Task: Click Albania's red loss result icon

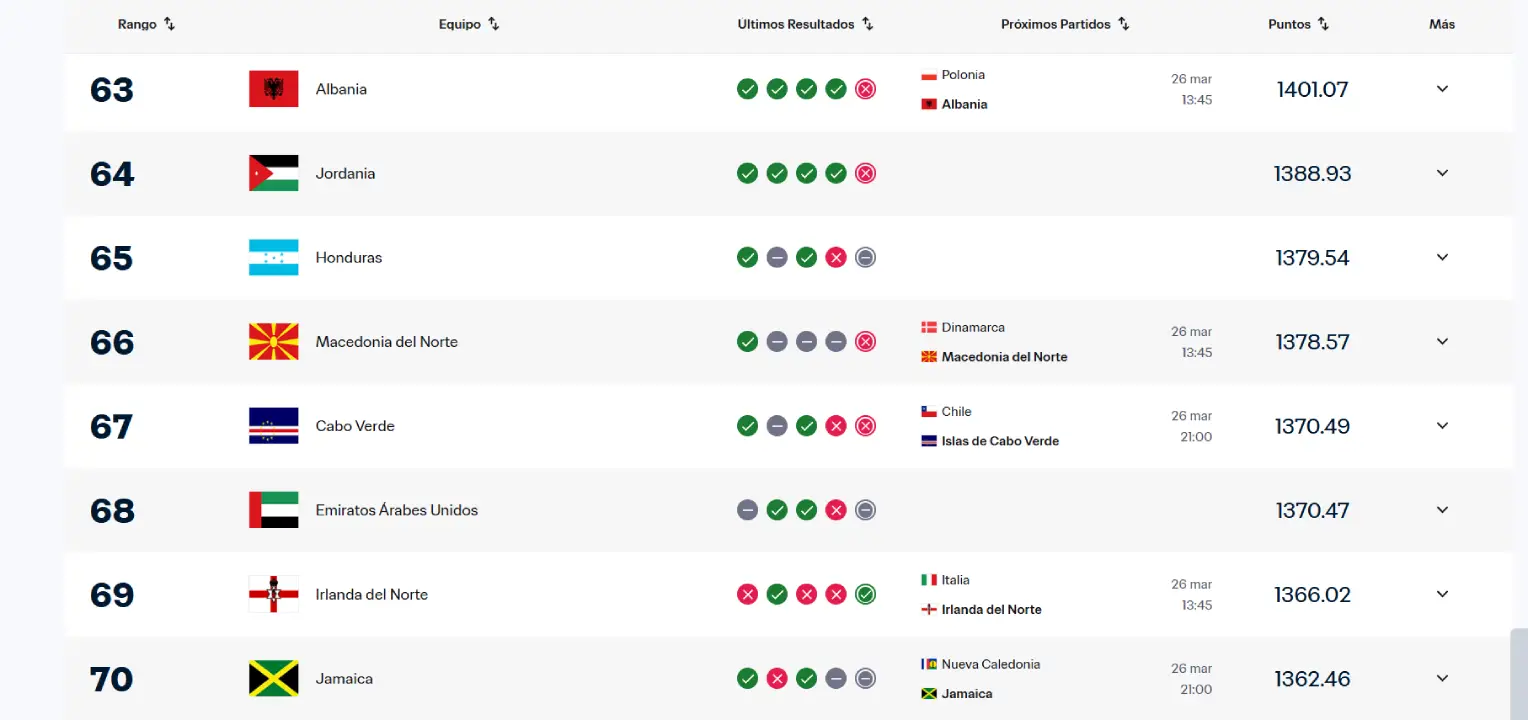Action: coord(866,89)
